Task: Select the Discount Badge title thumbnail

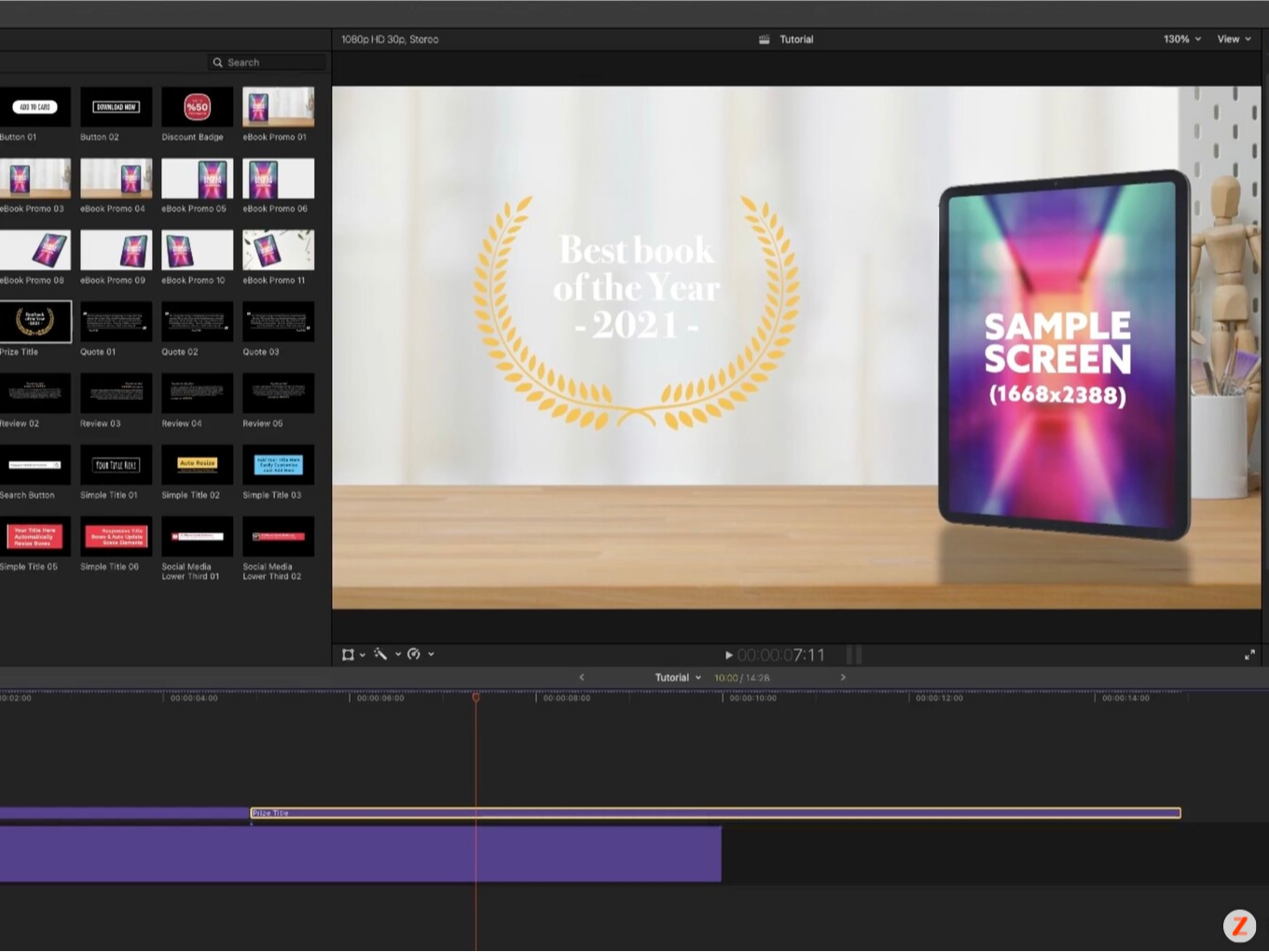Action: [197, 106]
